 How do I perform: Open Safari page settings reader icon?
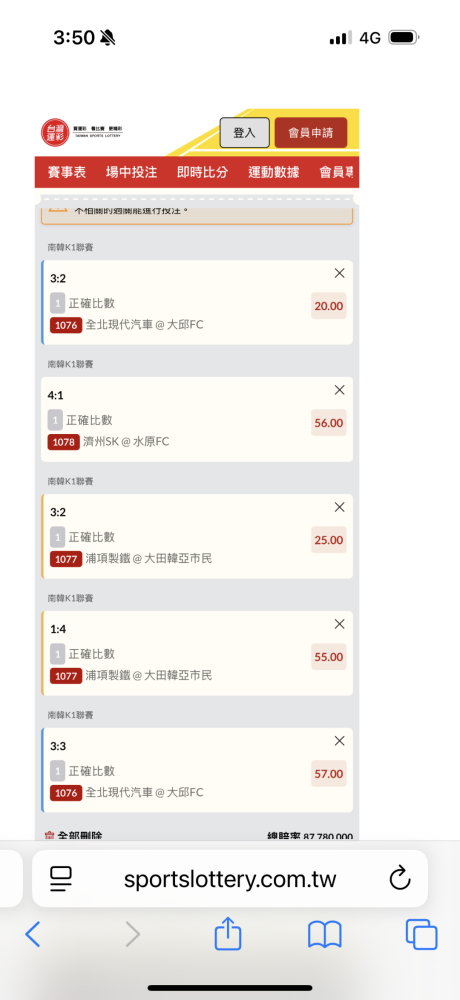point(61,879)
